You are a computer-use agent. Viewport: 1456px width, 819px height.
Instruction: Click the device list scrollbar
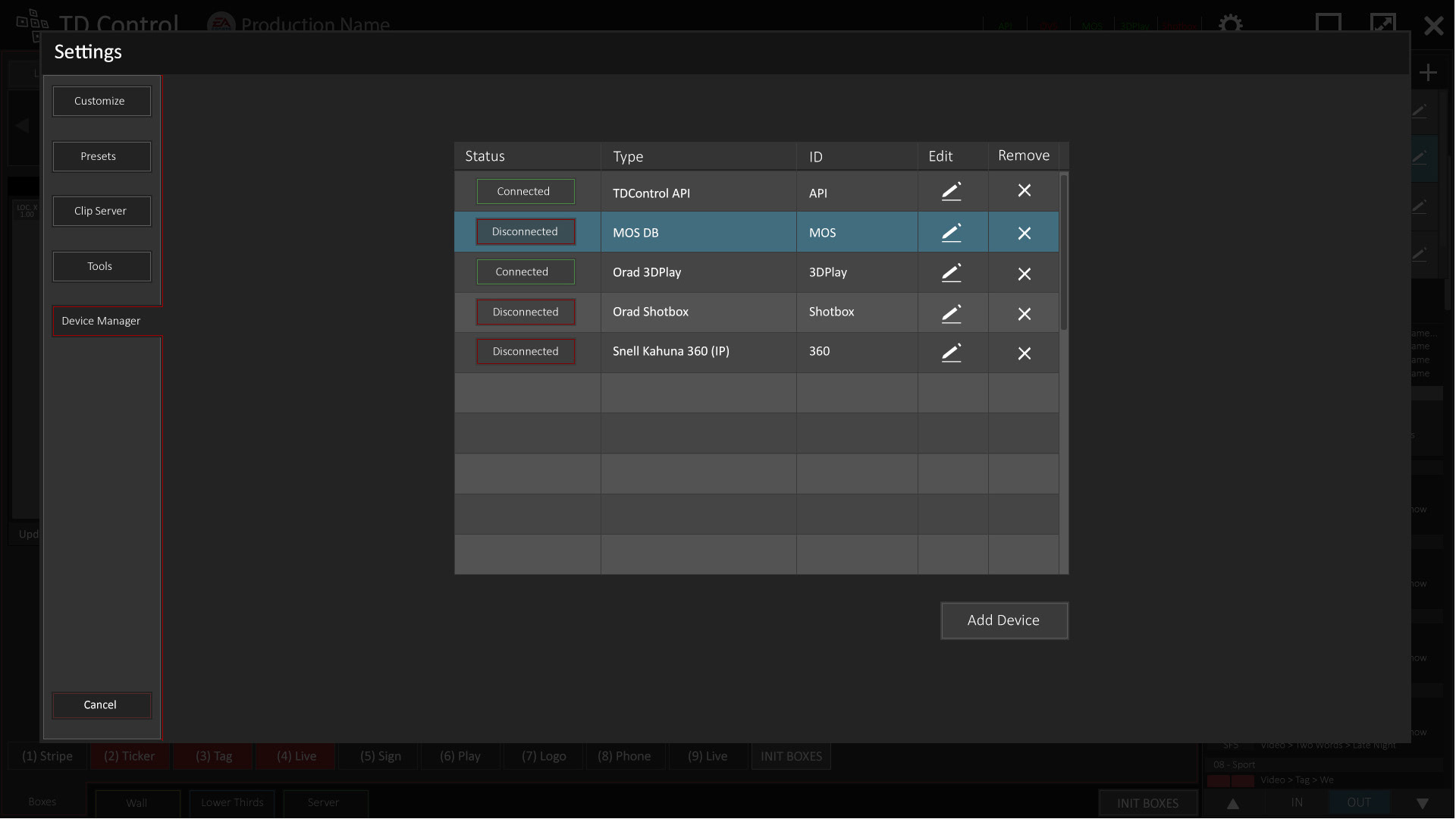1063,253
